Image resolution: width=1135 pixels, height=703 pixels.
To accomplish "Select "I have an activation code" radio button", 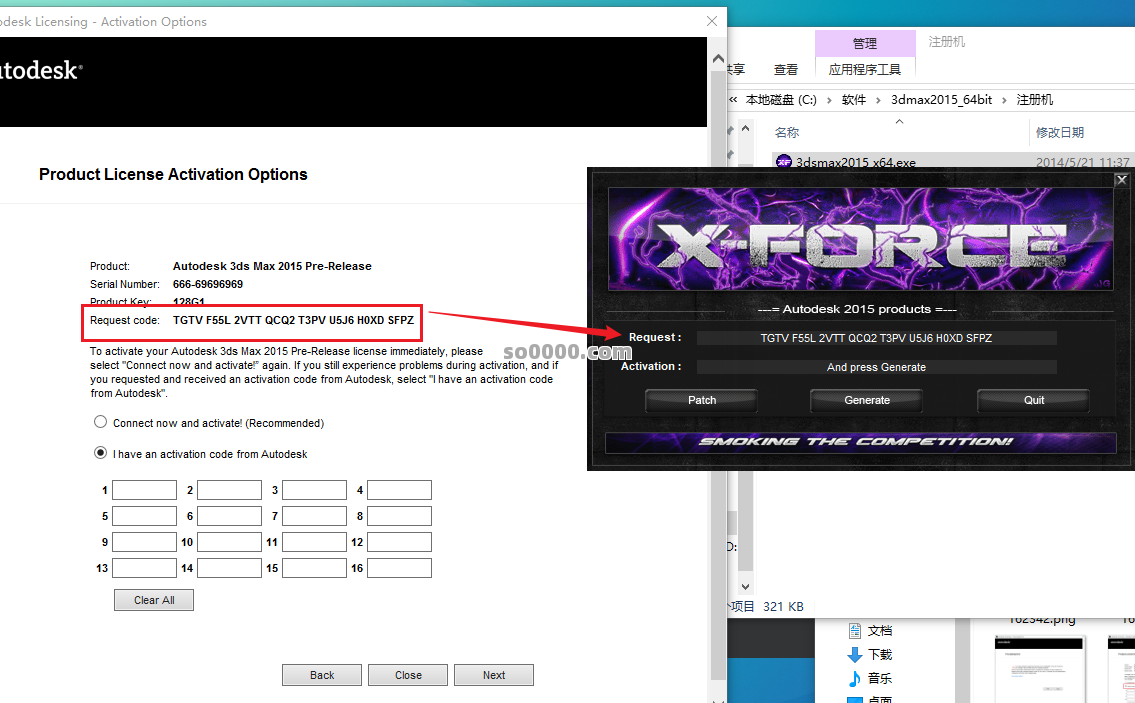I will pyautogui.click(x=100, y=453).
